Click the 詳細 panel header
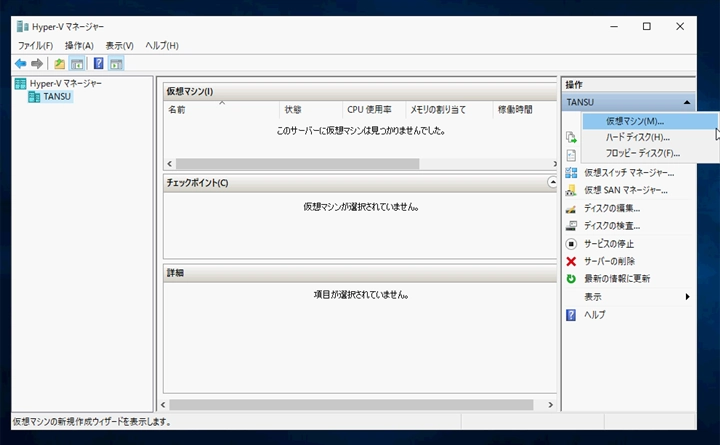 (360, 273)
